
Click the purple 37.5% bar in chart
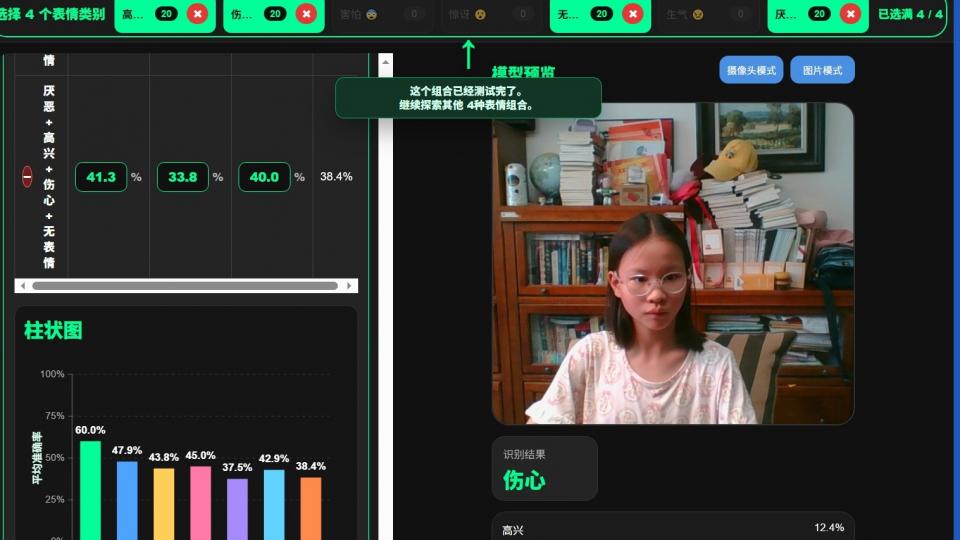point(238,509)
